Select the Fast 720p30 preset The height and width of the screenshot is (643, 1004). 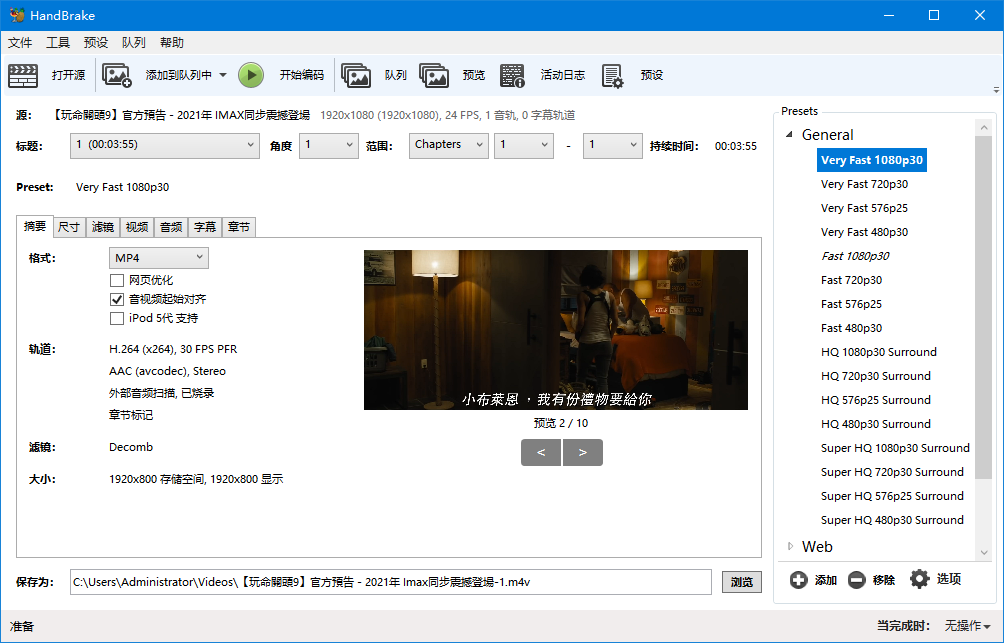tap(851, 280)
